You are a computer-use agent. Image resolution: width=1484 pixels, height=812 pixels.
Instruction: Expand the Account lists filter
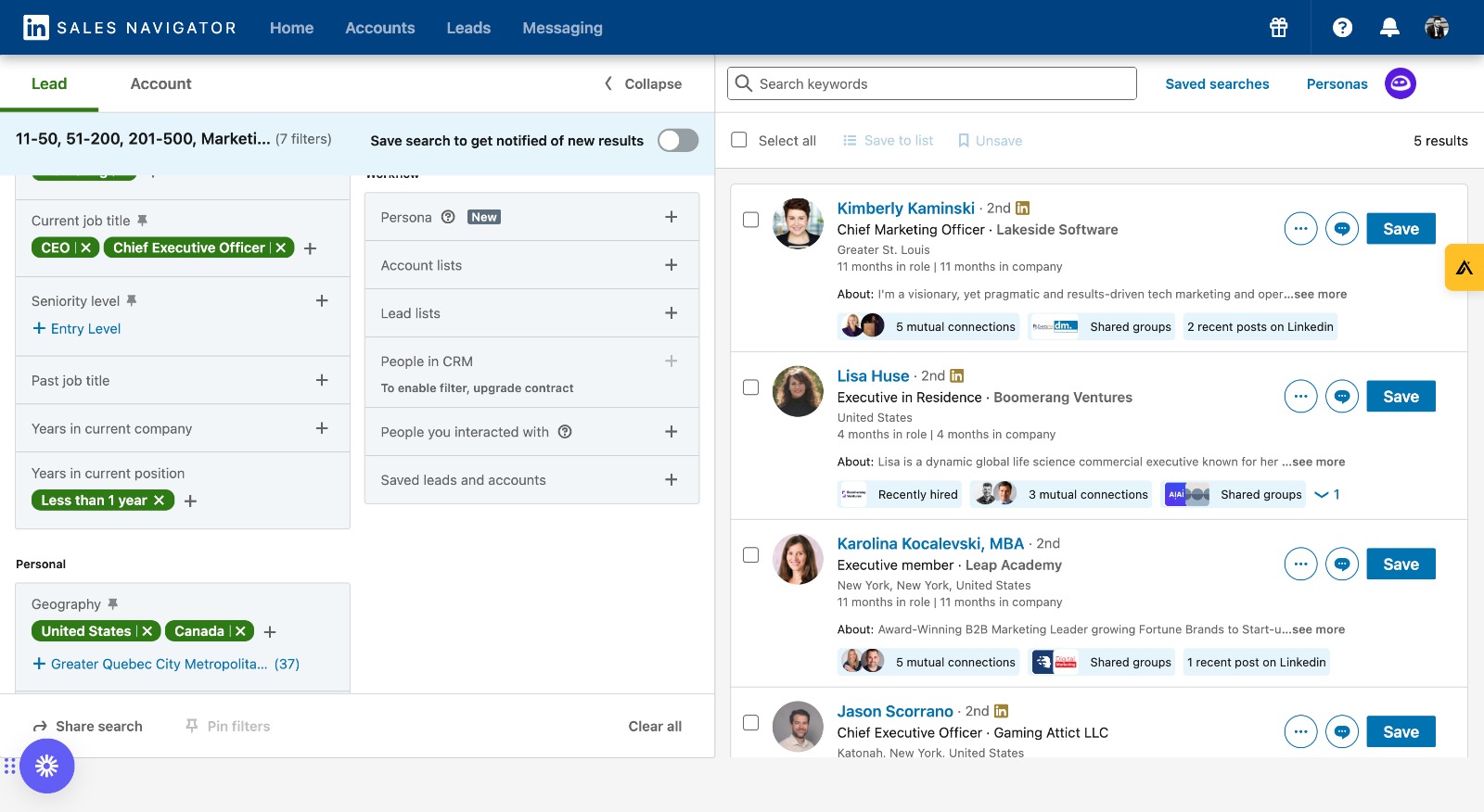point(672,265)
